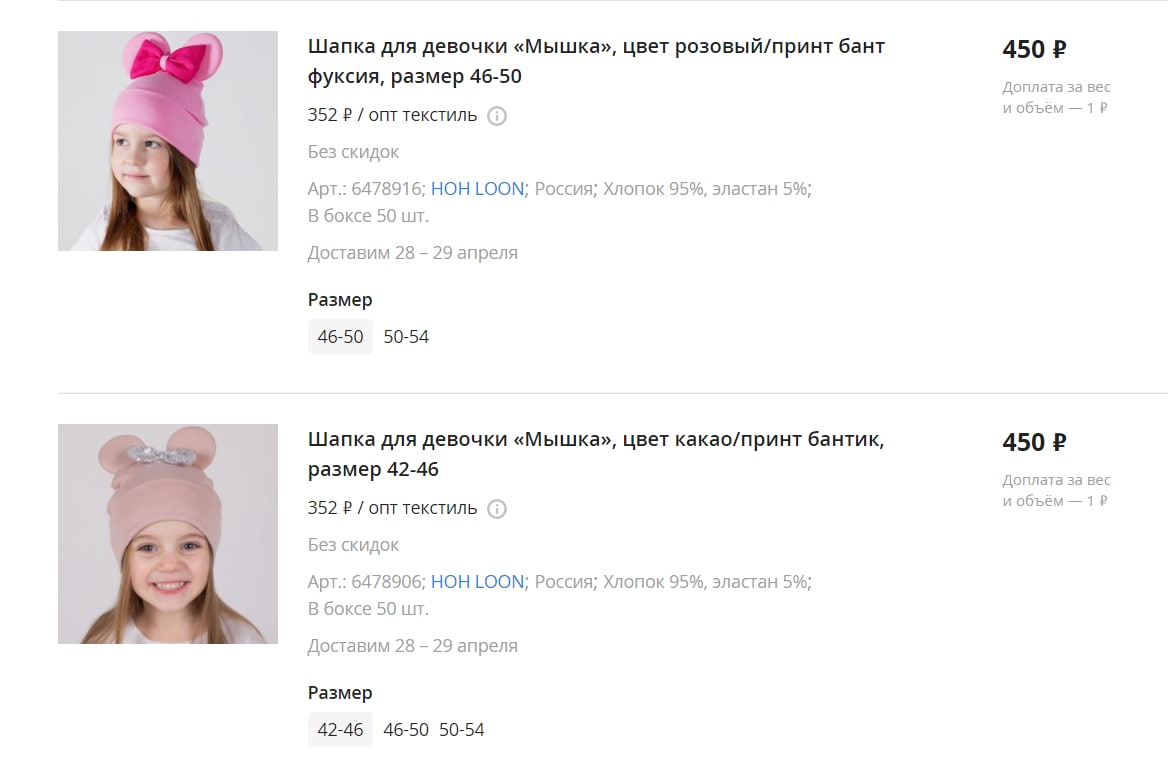1168x762 pixels.
Task: Choose size 50-54 for the cocoa hat
Action: click(462, 729)
